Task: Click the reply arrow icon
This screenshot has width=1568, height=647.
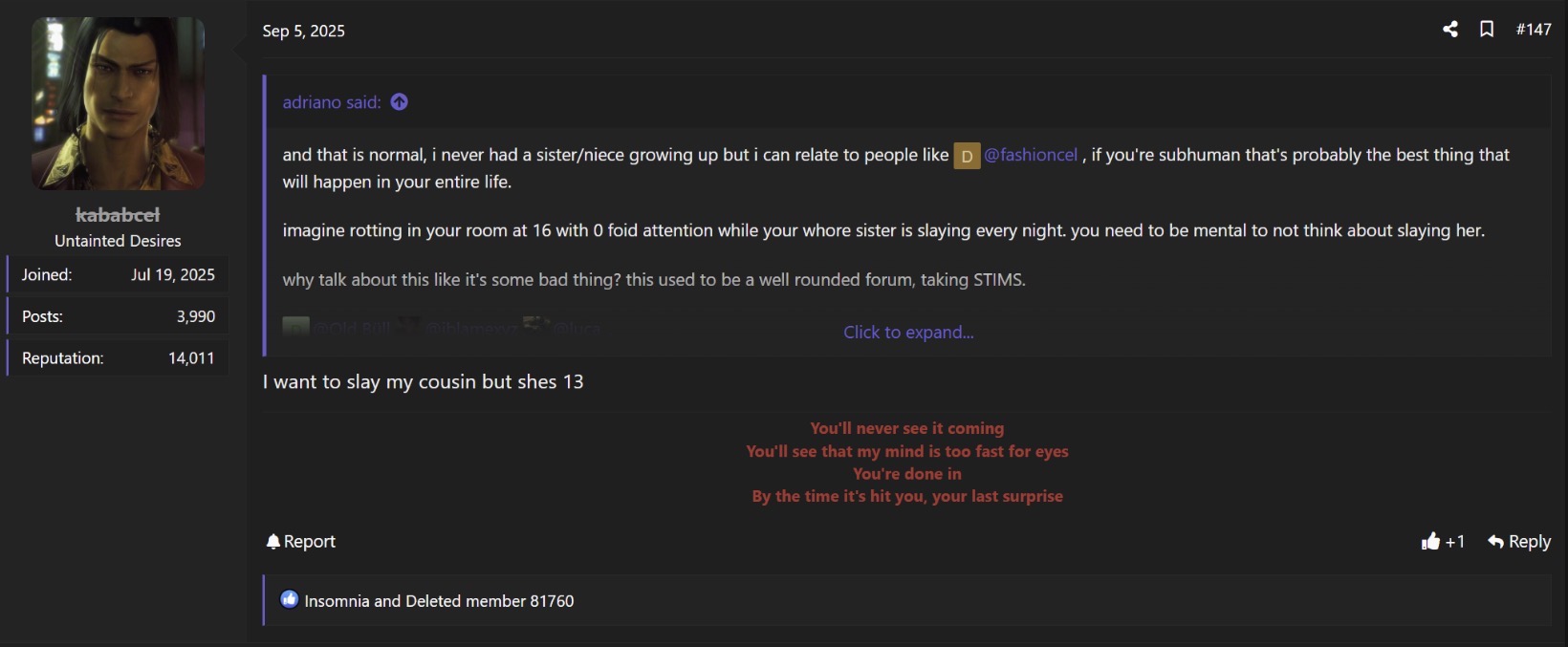Action: click(x=1496, y=542)
